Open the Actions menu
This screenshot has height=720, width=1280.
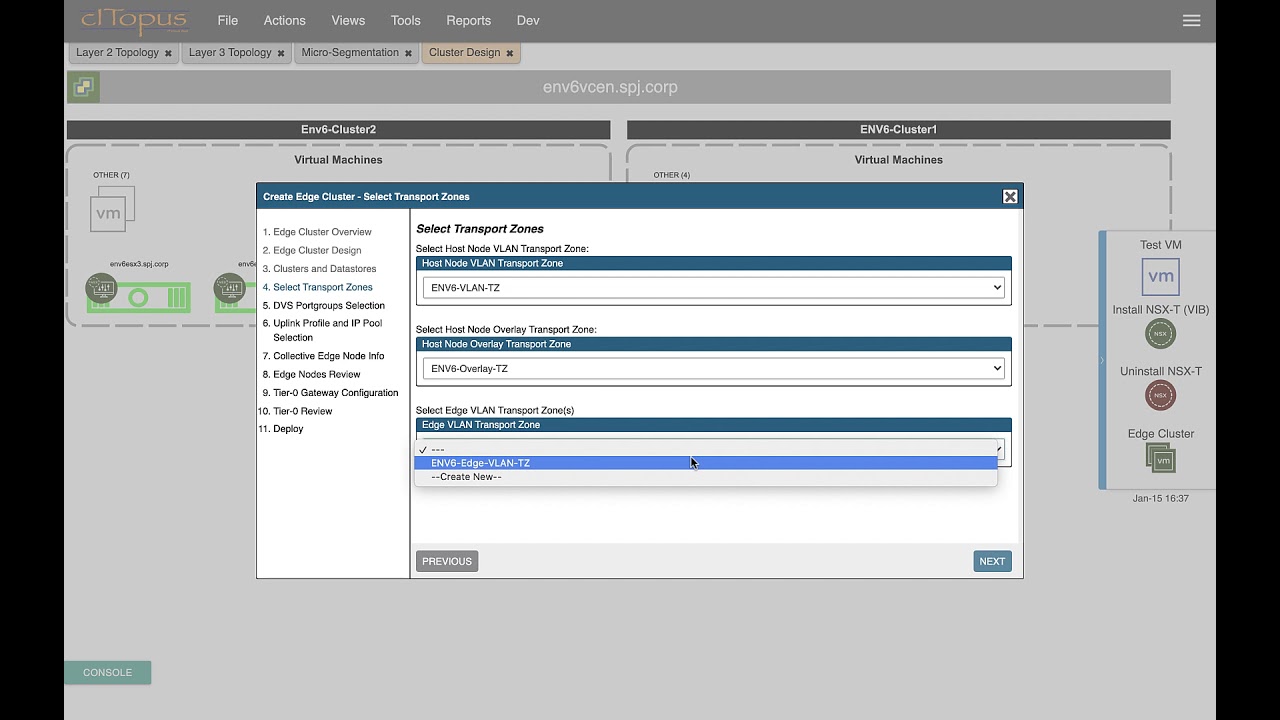tap(284, 20)
